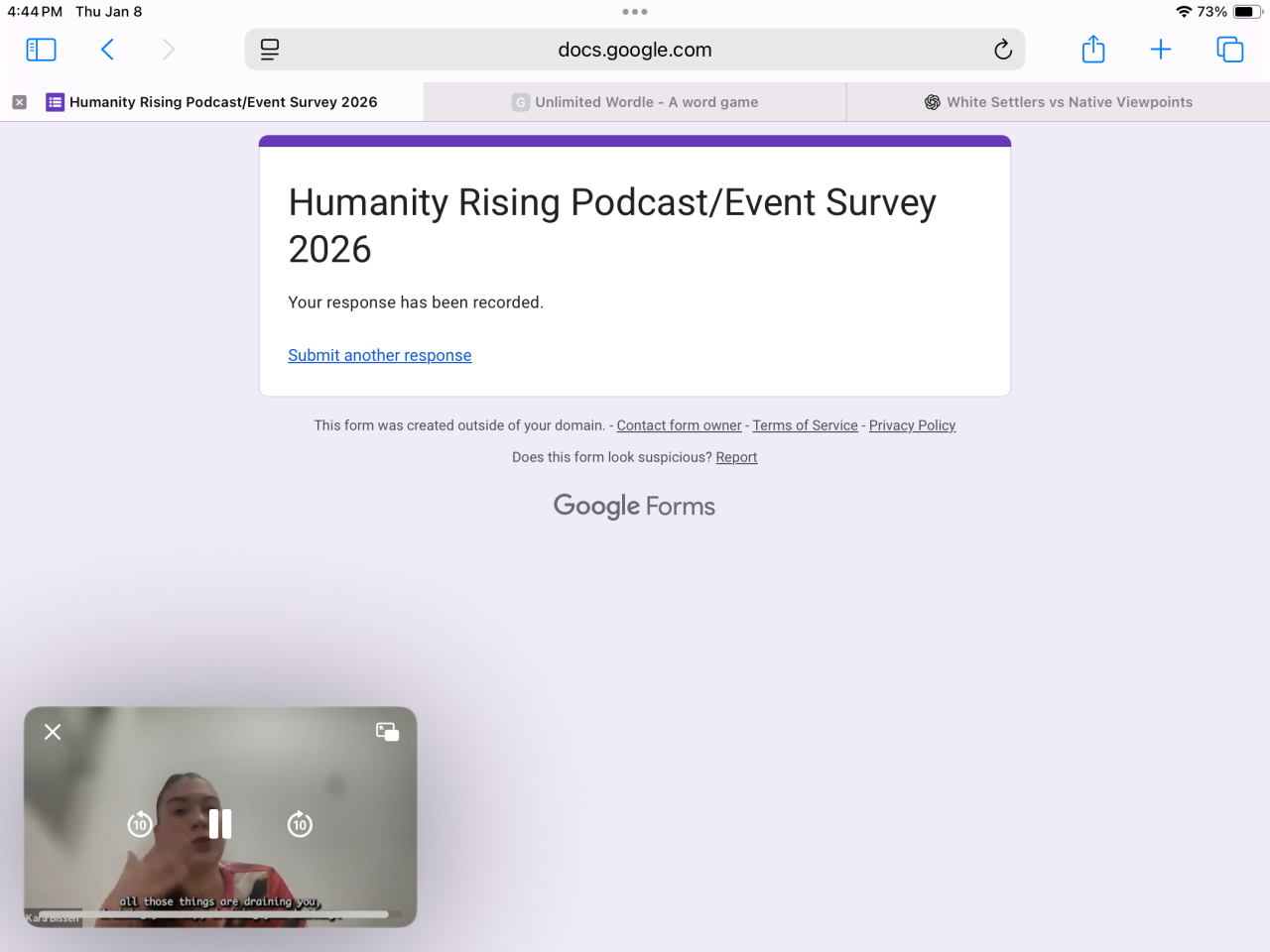This screenshot has width=1270, height=952.
Task: Add a new Safari tab
Action: click(1160, 50)
